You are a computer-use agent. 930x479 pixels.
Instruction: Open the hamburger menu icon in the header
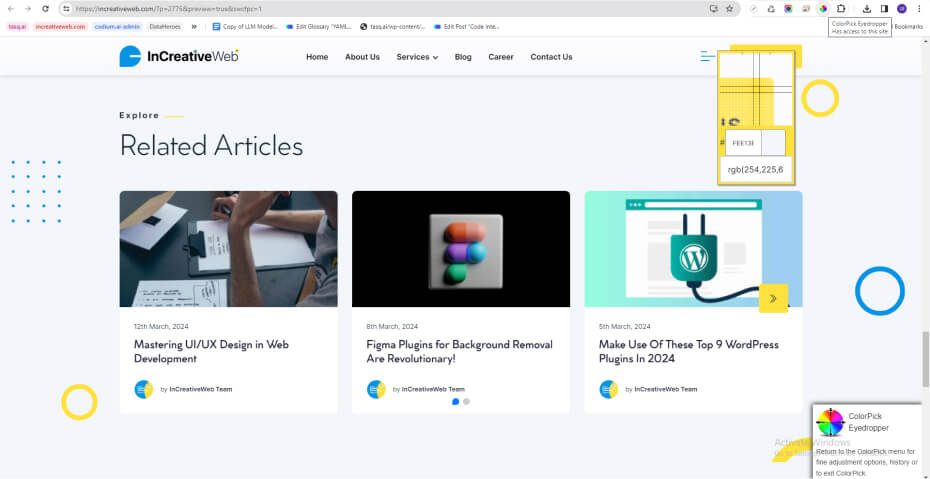click(708, 57)
